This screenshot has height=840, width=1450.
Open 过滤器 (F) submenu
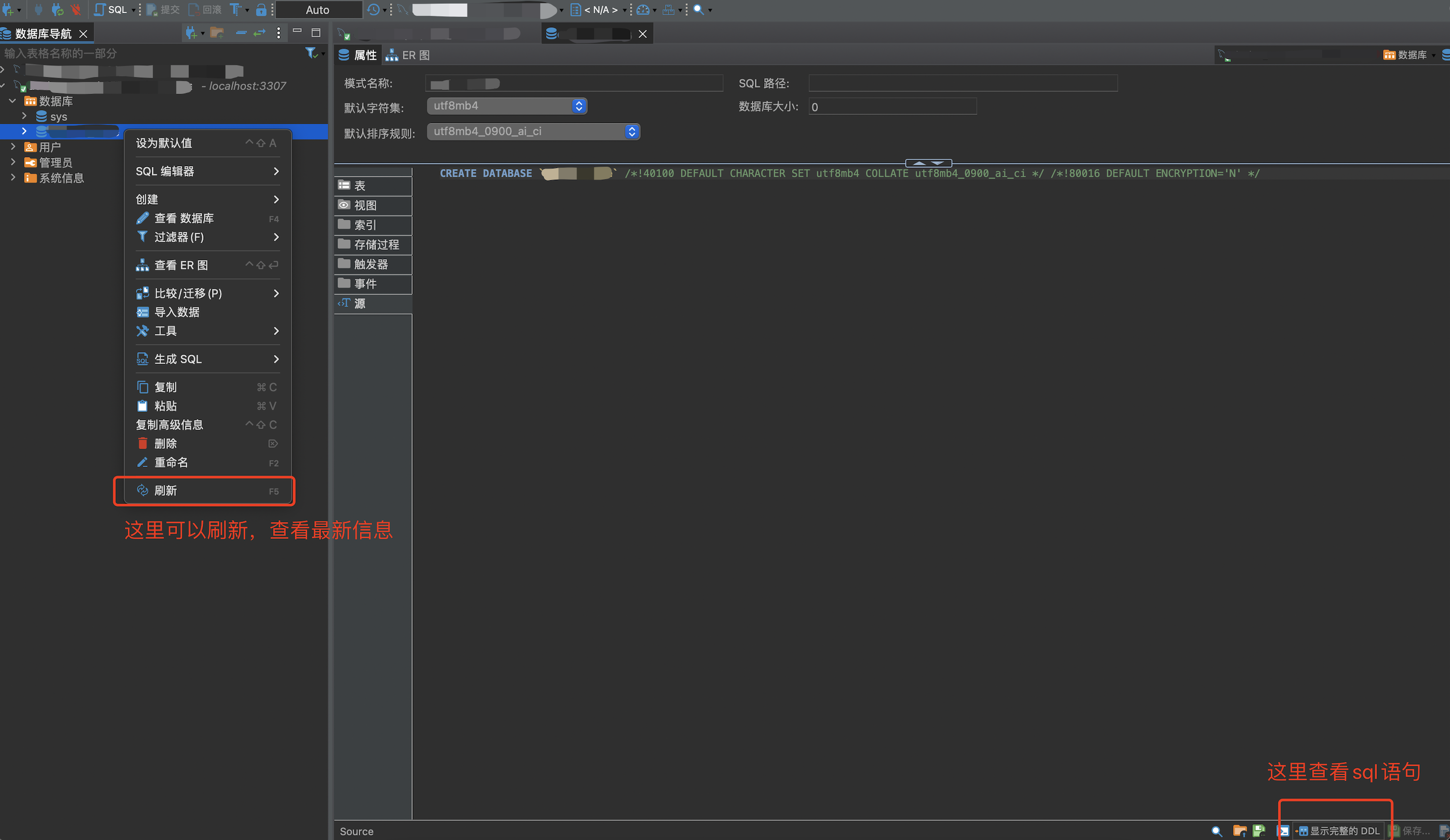pyautogui.click(x=208, y=237)
